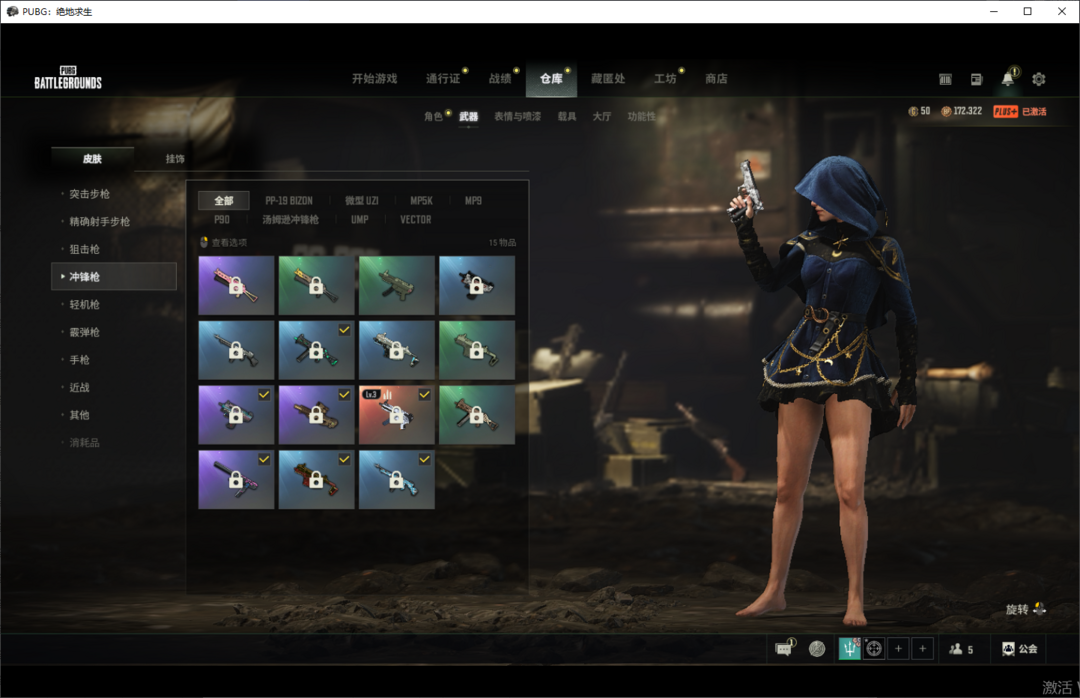Select the 狙击枪 category
The image size is (1080, 698).
[x=84, y=249]
